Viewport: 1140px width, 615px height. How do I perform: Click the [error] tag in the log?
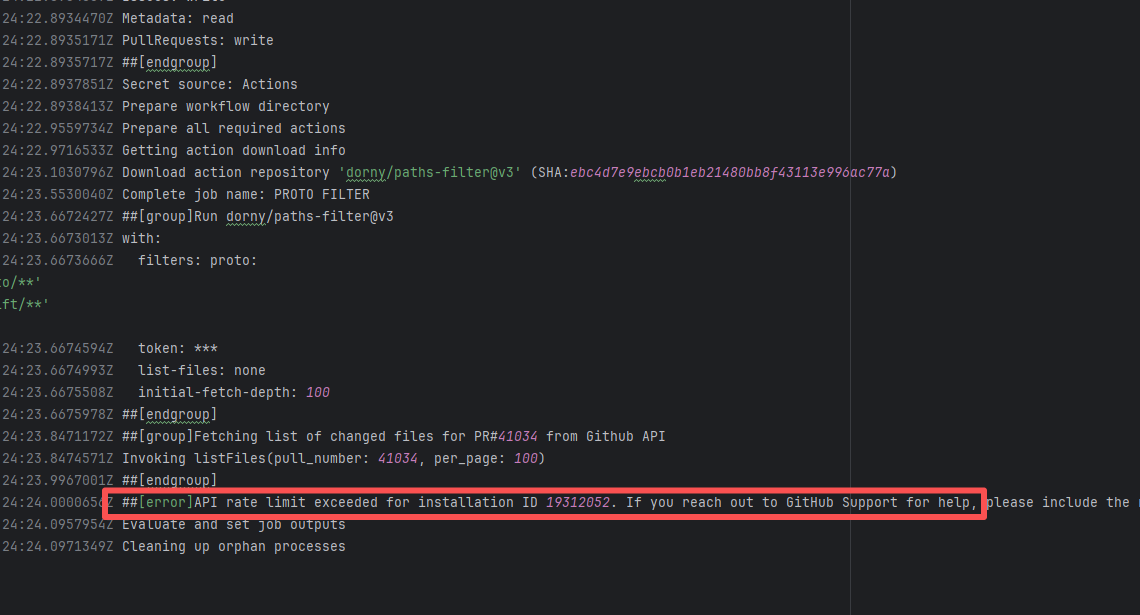(x=165, y=502)
